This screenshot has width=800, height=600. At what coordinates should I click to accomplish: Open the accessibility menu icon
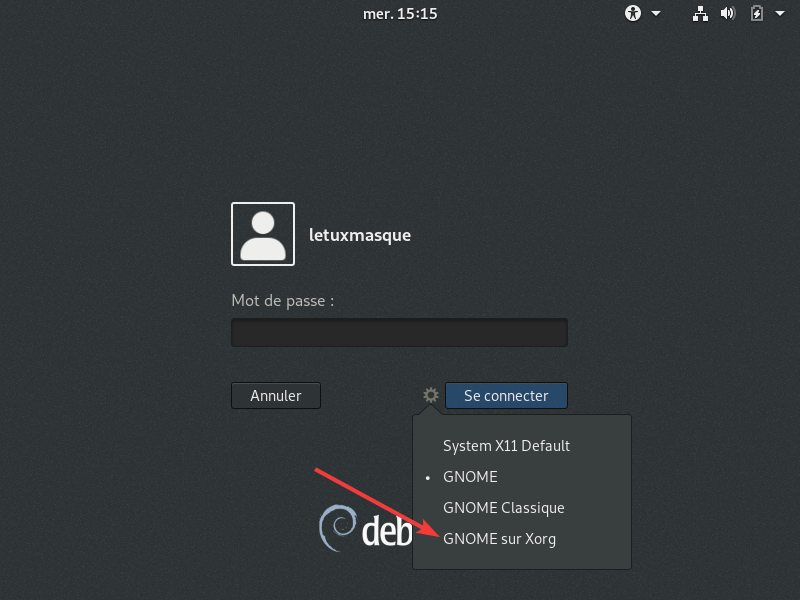(633, 13)
